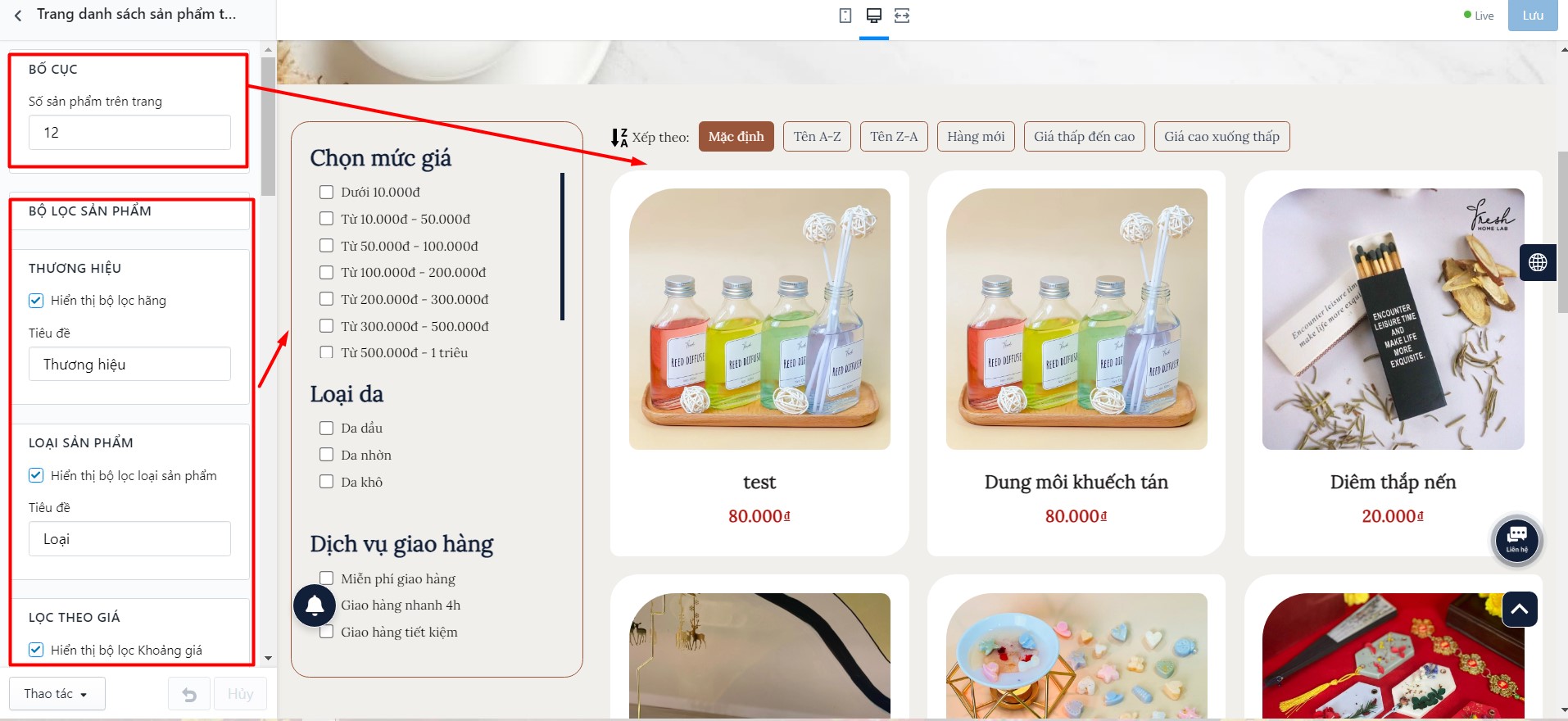Open Diêm thắp nến matchbox image
This screenshot has width=1568, height=721.
(x=1393, y=319)
